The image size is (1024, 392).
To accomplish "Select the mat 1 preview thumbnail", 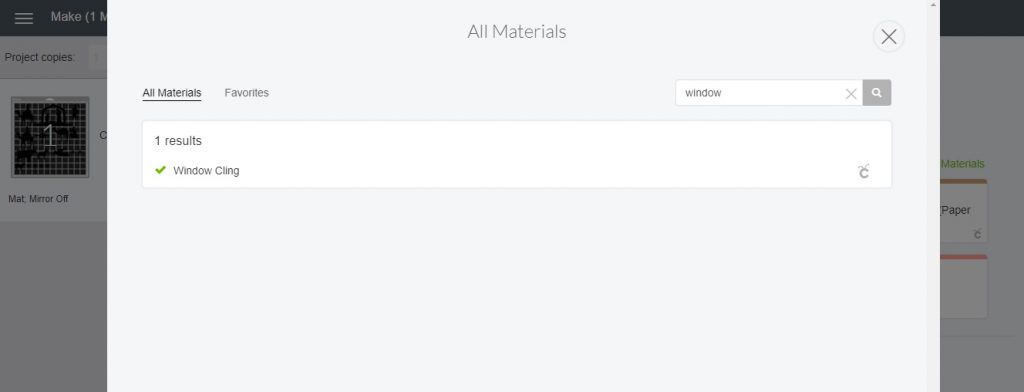I will point(50,137).
